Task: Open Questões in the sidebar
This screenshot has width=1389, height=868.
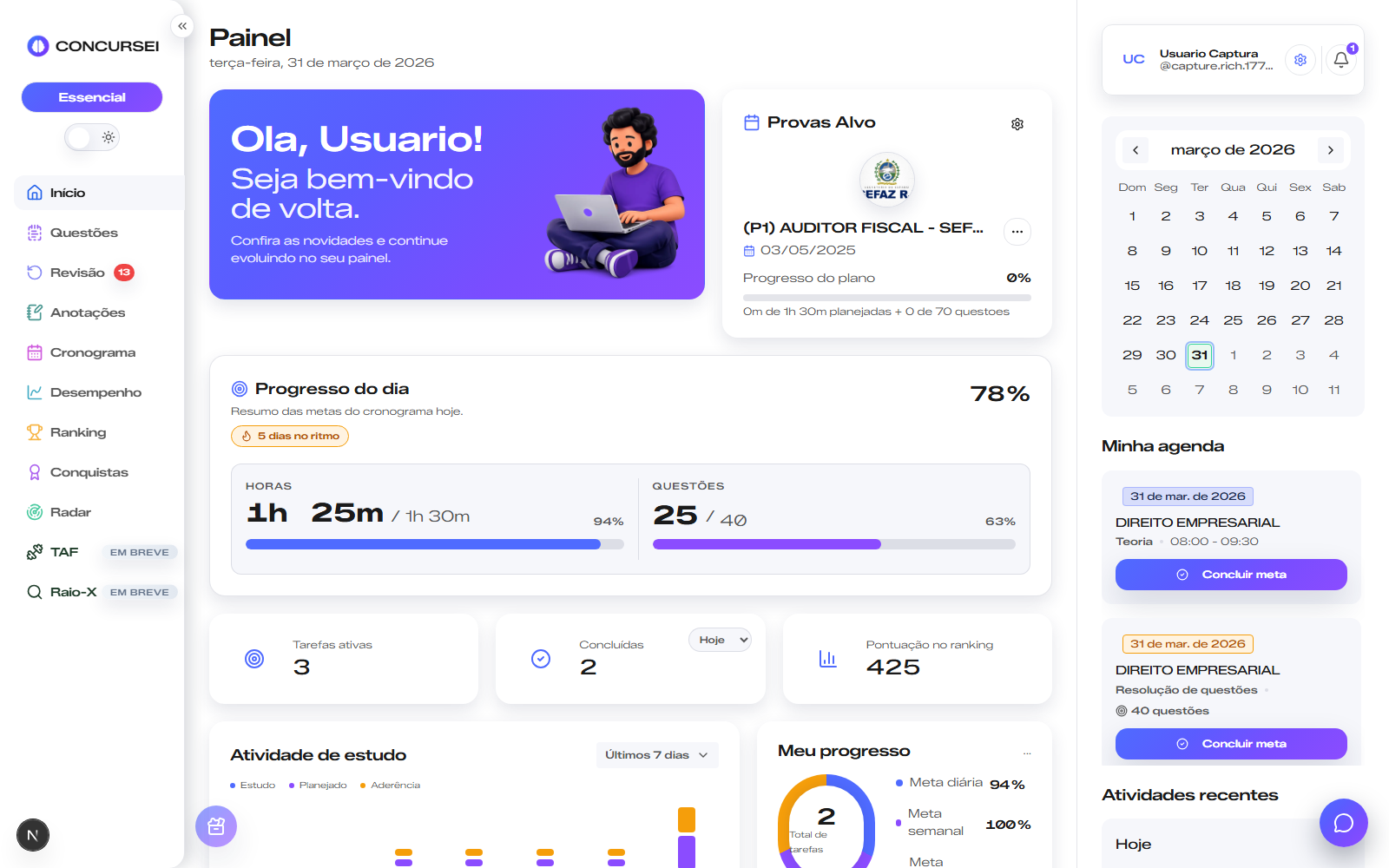Action: tap(83, 233)
